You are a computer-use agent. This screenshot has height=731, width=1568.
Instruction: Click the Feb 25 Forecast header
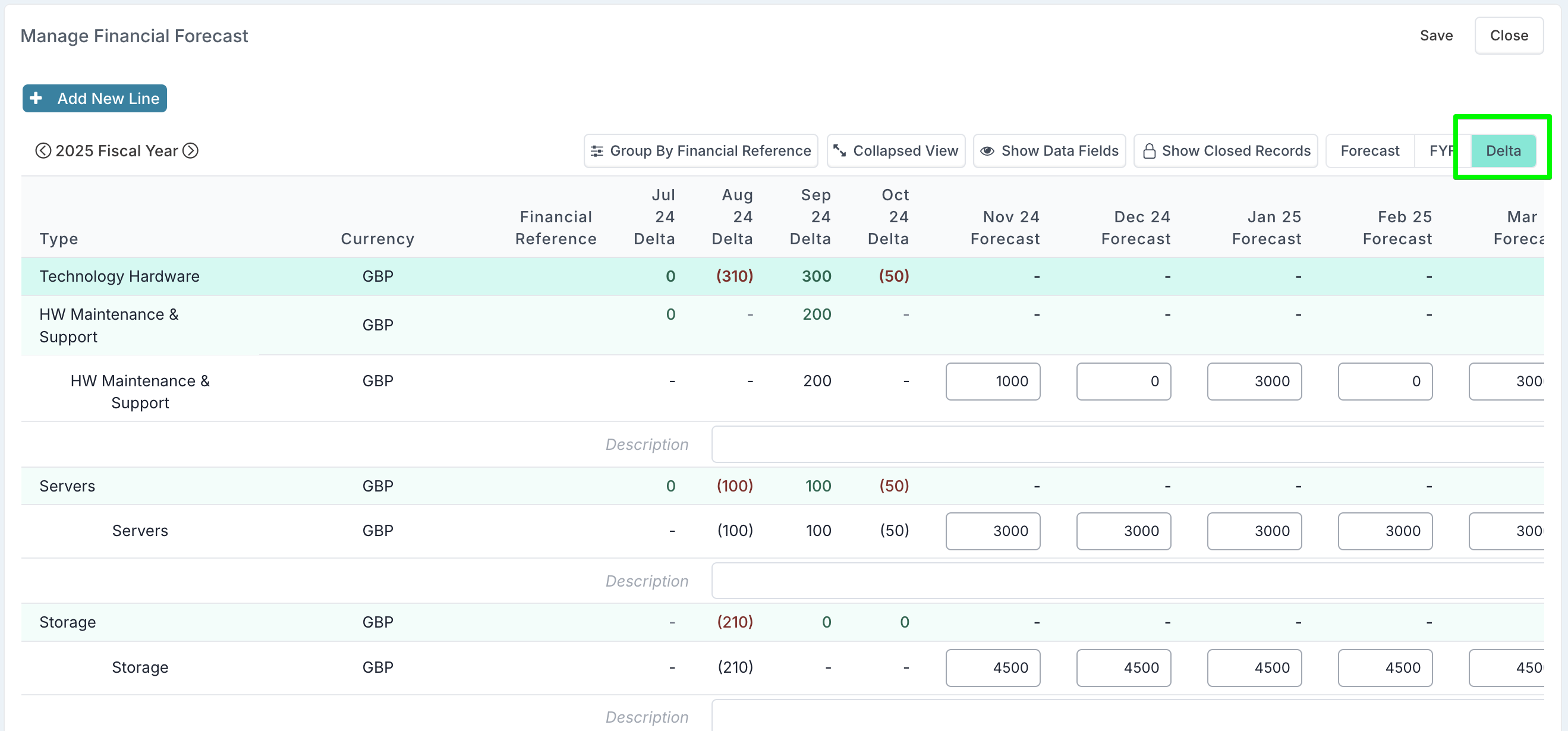(x=1397, y=228)
